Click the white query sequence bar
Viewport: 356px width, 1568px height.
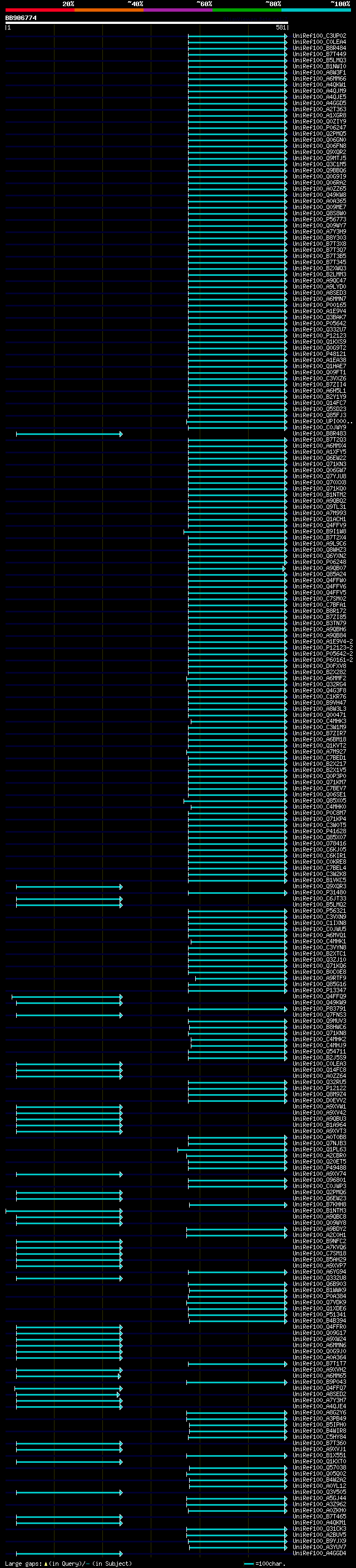[x=147, y=23]
